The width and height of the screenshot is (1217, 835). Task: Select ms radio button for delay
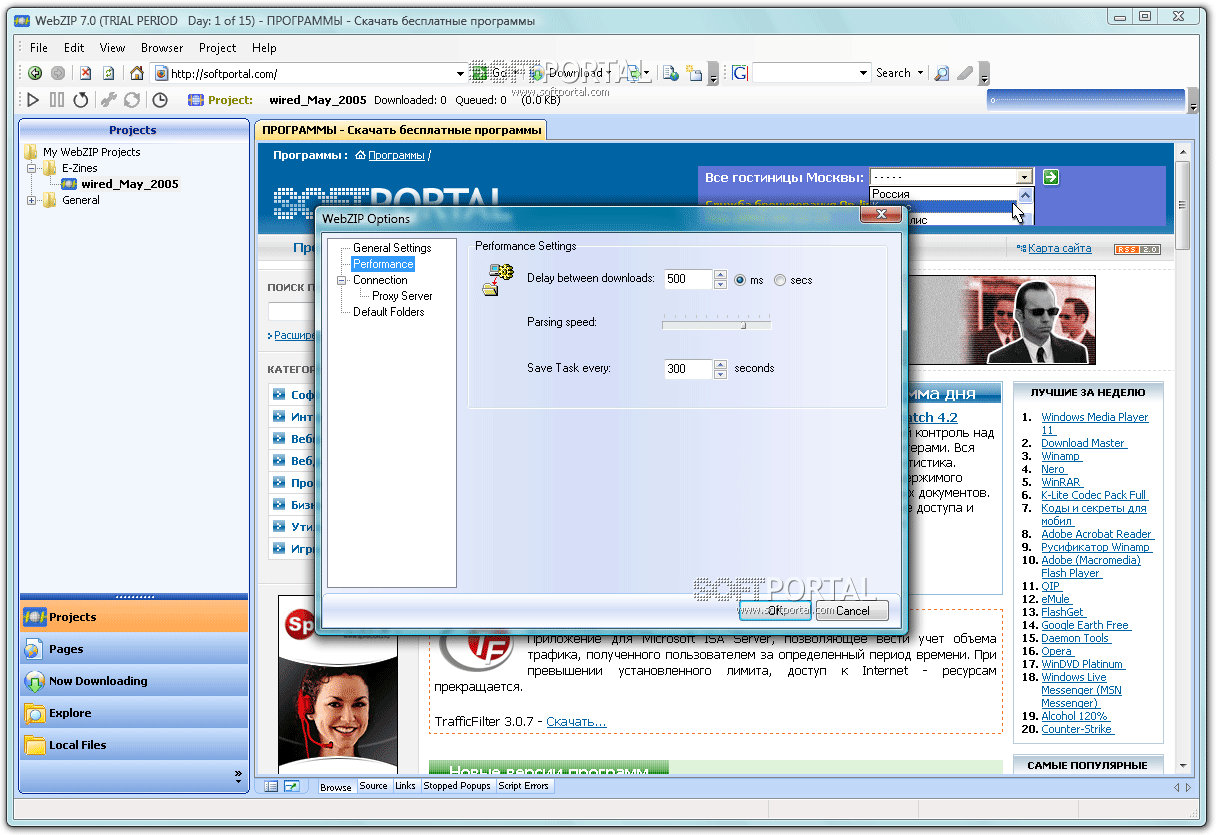pos(740,280)
